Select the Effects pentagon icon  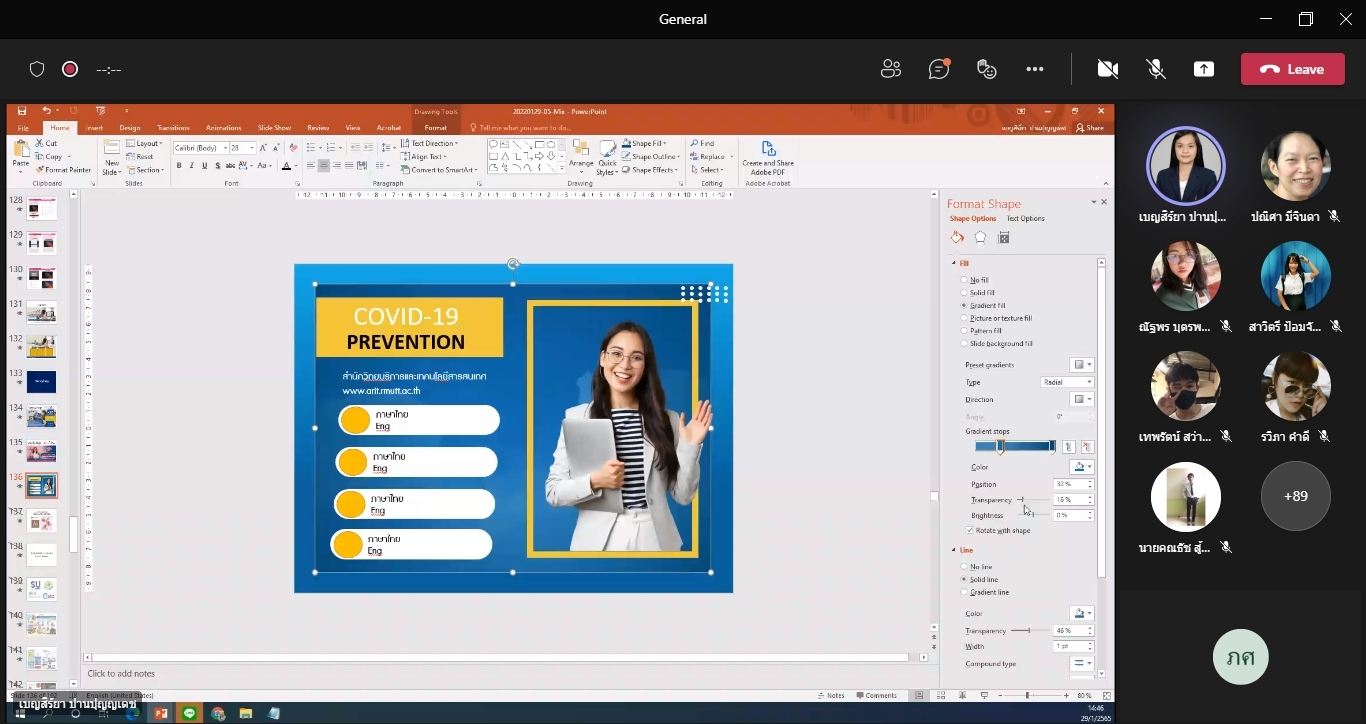point(980,238)
